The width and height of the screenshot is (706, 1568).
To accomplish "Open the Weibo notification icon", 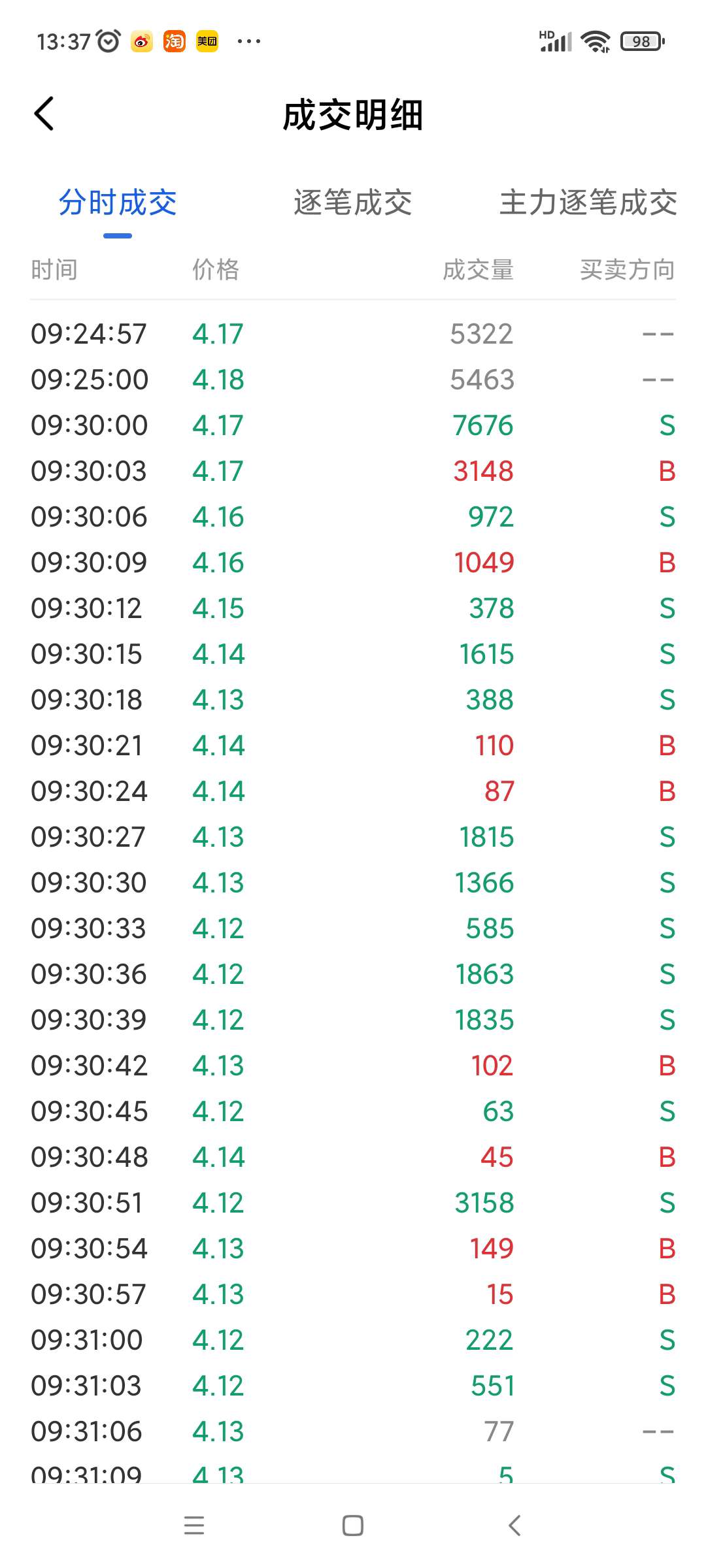I will (142, 41).
